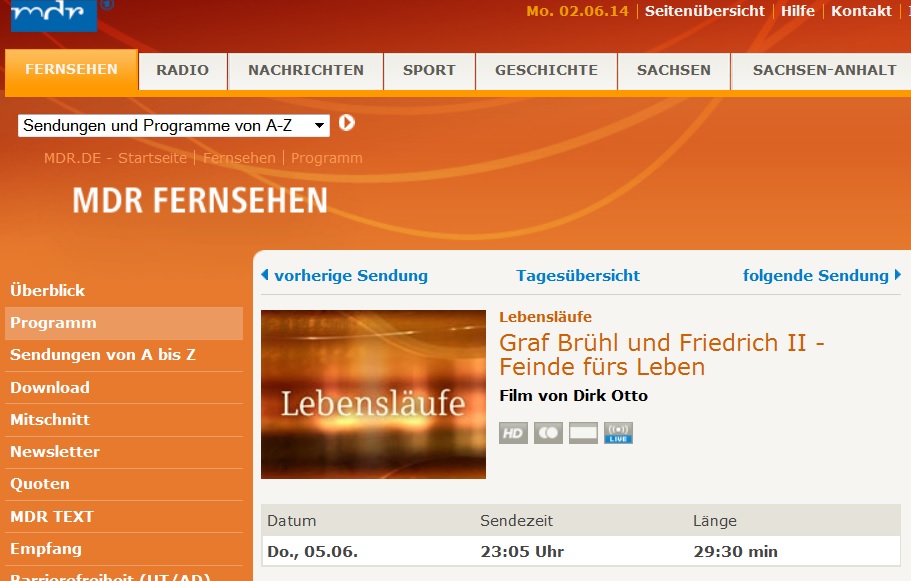The width and height of the screenshot is (911, 581).
Task: Click the left arrow before vorherige Sendung
Action: (x=265, y=275)
